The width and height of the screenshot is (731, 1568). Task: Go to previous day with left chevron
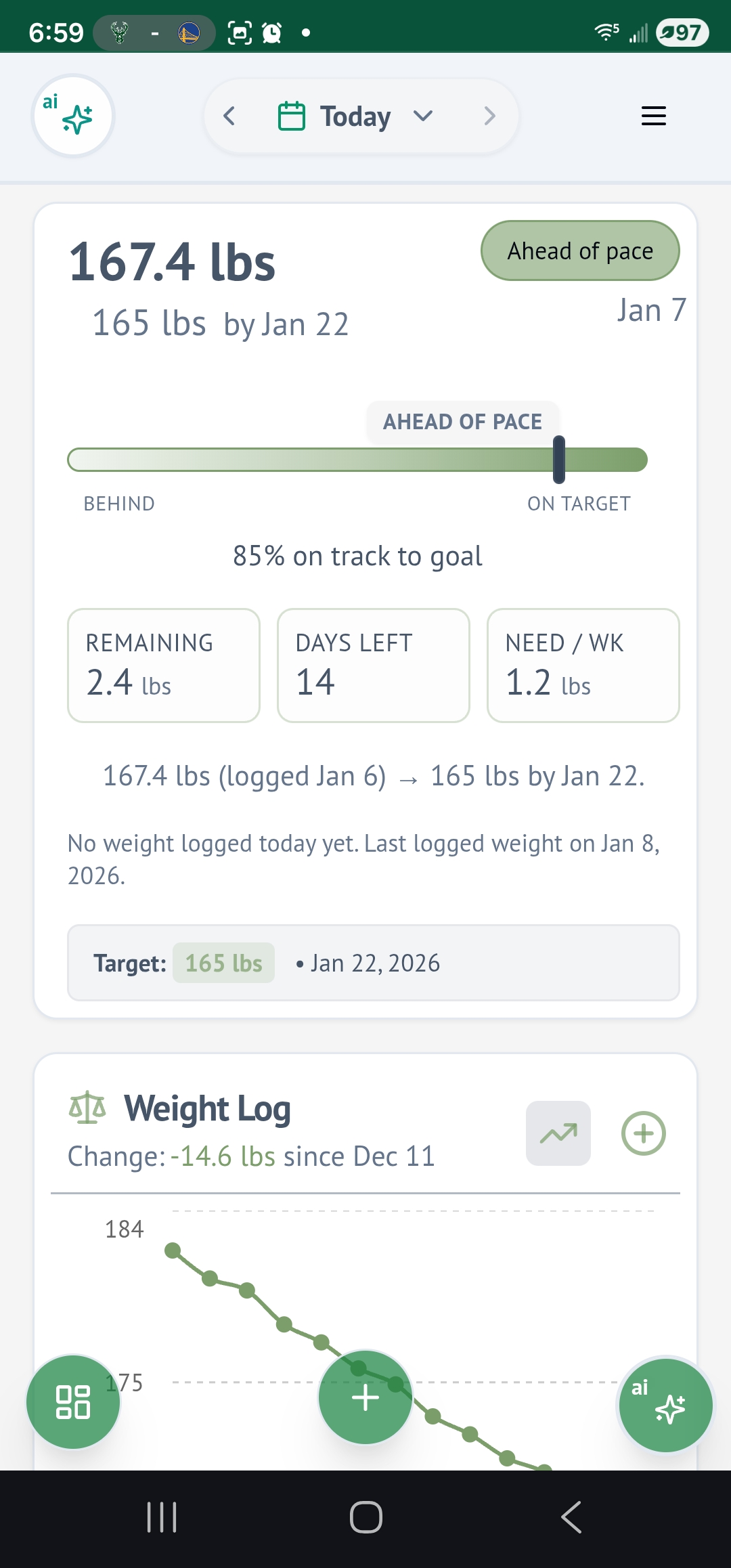(229, 115)
